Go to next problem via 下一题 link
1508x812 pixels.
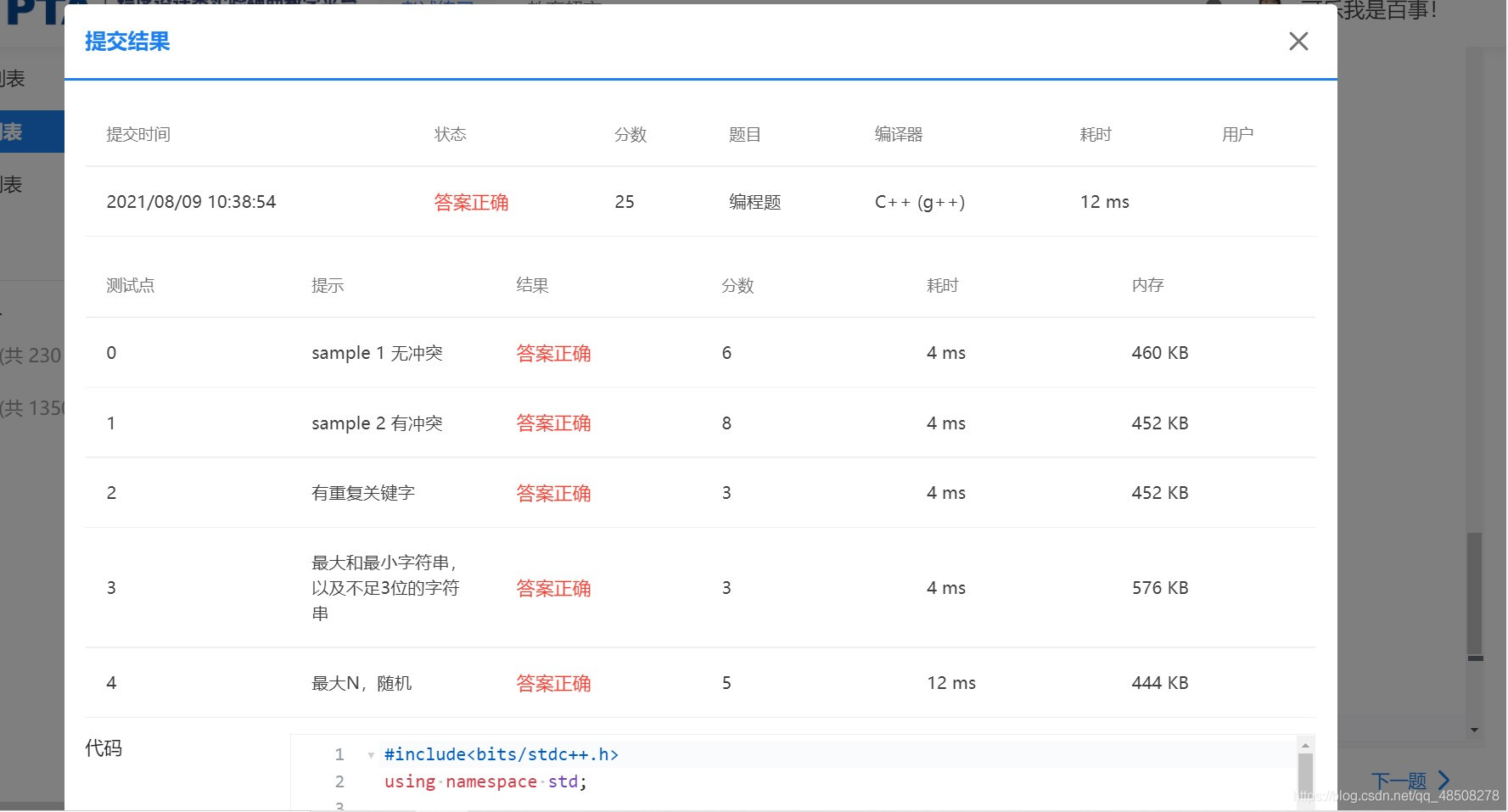pos(1399,781)
